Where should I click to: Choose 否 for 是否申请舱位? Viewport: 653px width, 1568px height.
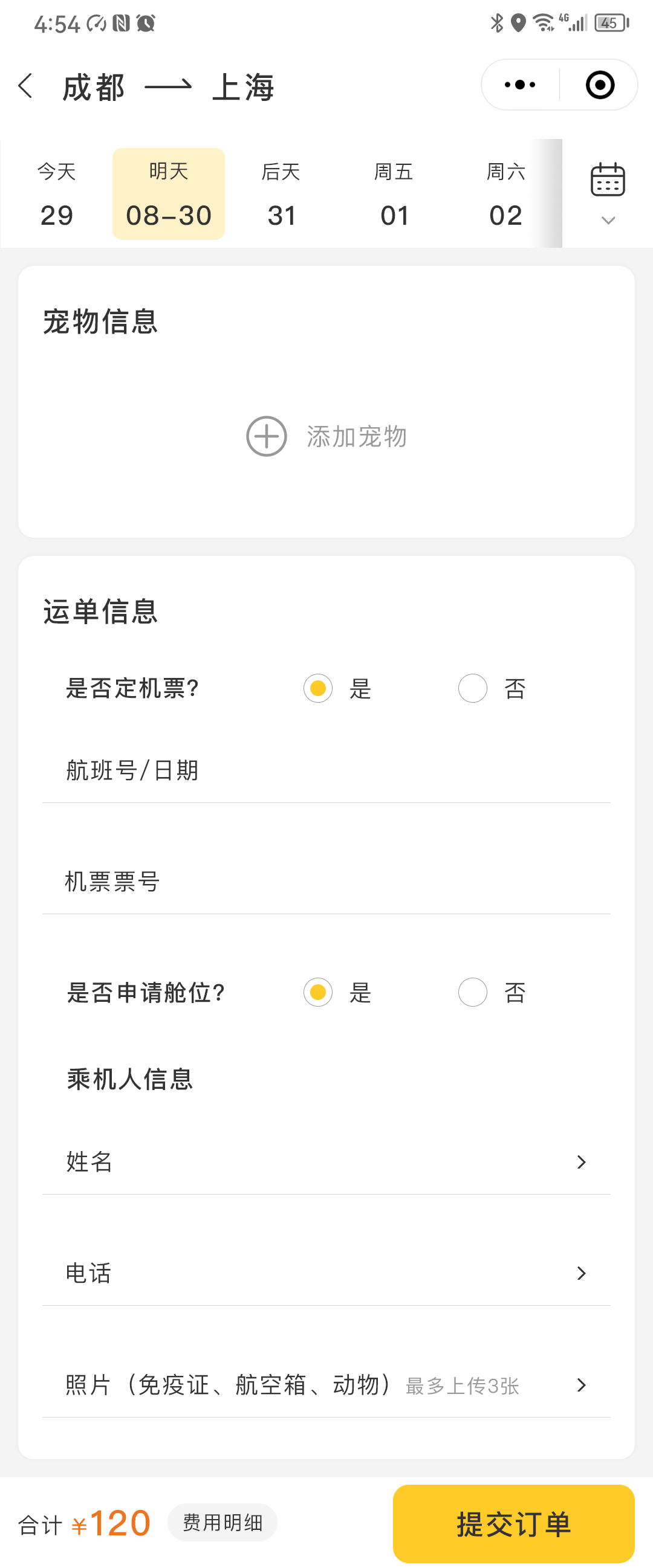tap(473, 992)
